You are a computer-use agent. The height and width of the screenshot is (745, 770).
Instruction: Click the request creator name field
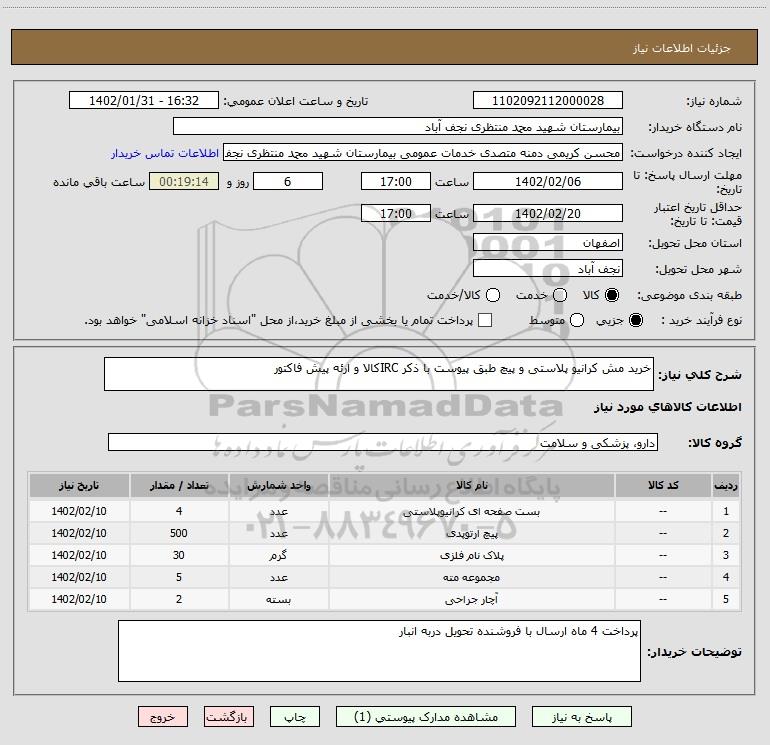point(423,153)
